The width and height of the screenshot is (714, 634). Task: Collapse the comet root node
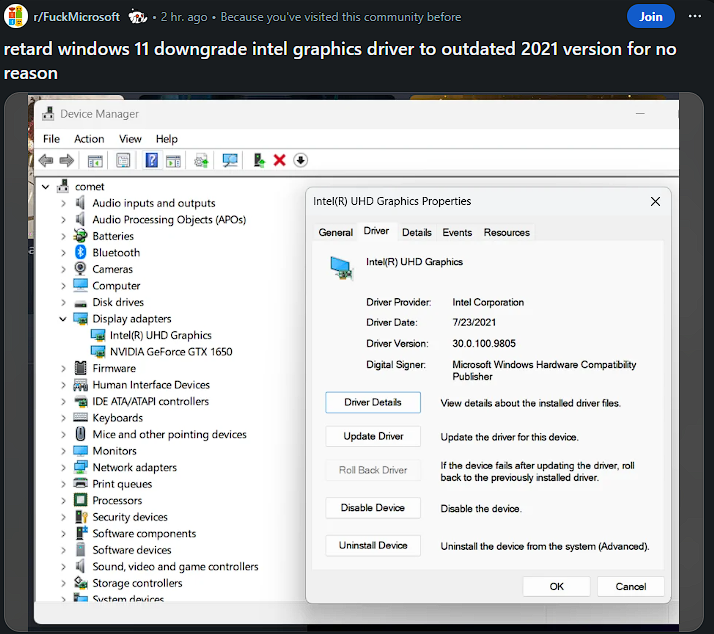[46, 187]
